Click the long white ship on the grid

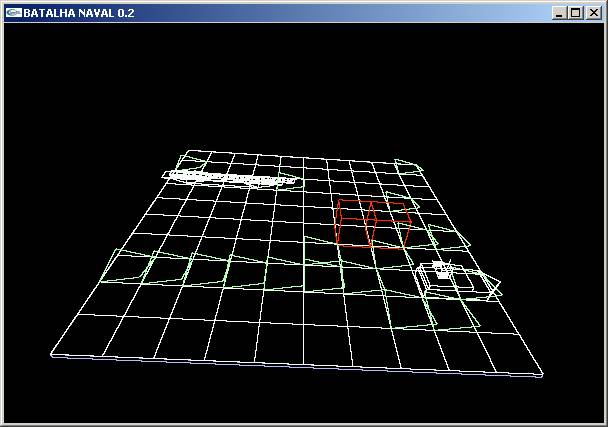pos(228,178)
